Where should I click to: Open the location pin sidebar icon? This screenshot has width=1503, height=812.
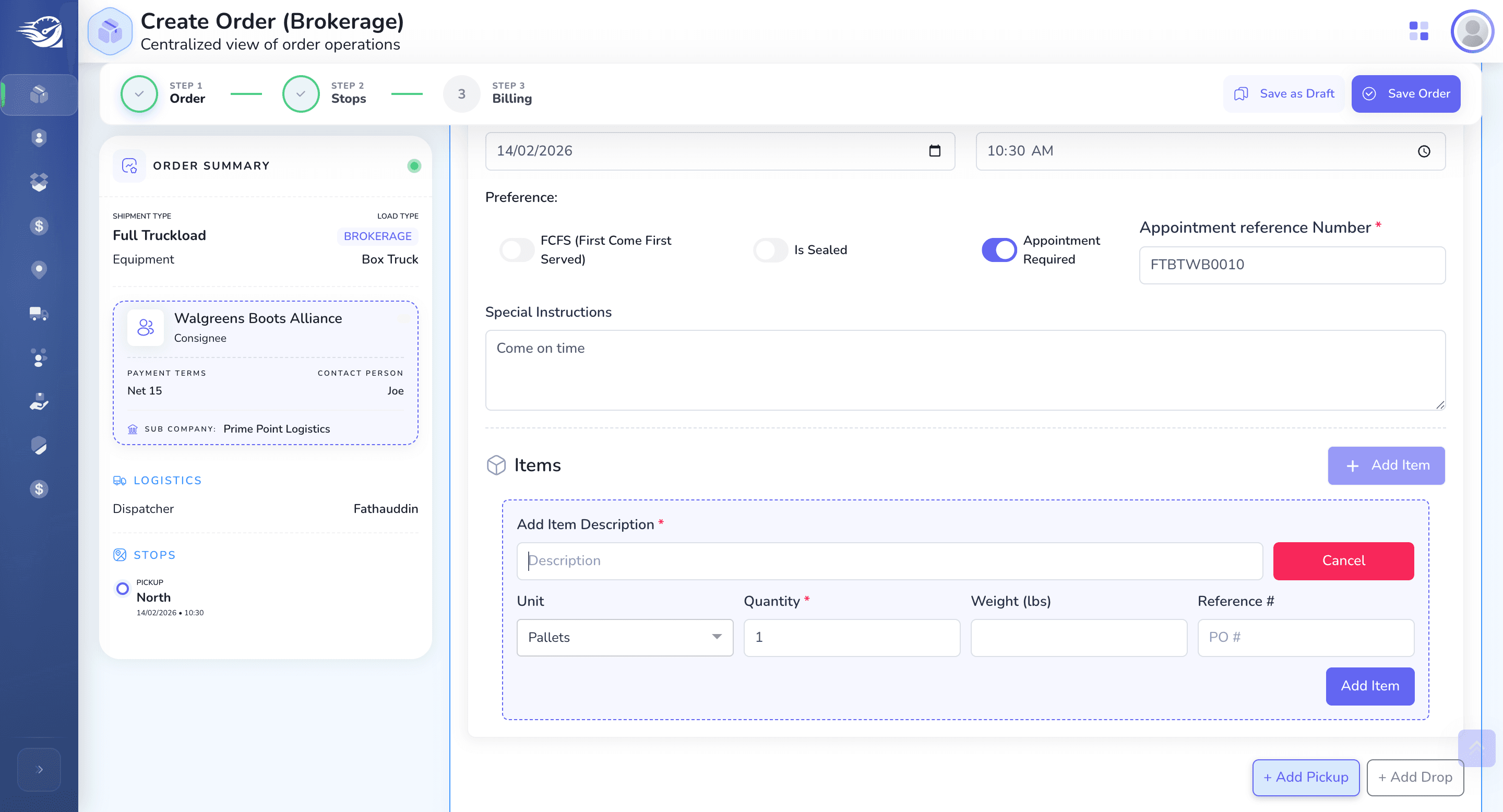coord(39,269)
